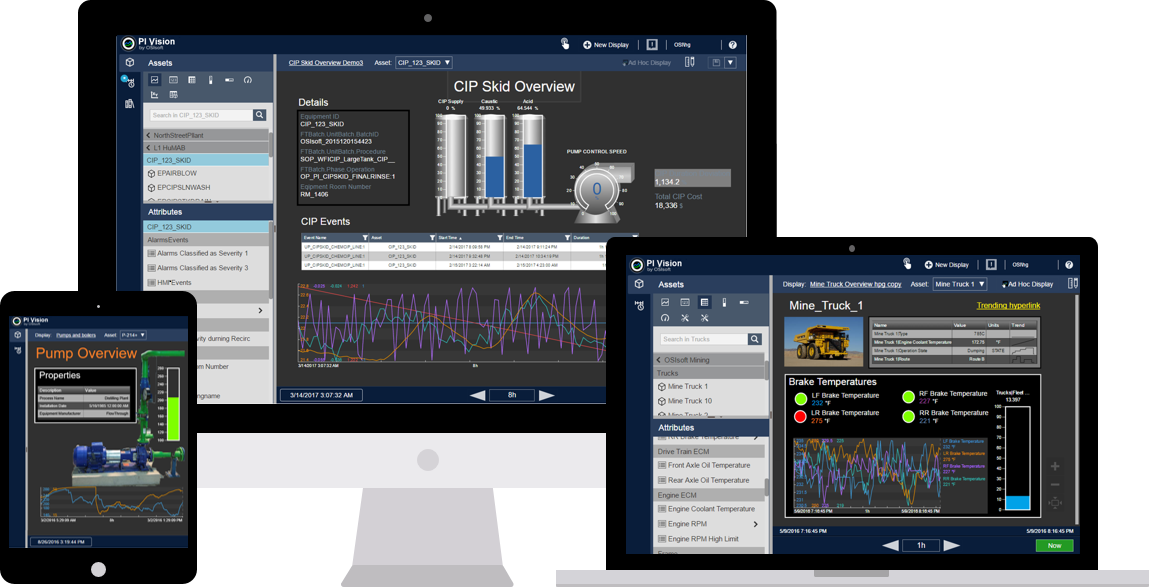Click the zoom out minus on laptop display
This screenshot has width=1149, height=587.
tap(1055, 484)
